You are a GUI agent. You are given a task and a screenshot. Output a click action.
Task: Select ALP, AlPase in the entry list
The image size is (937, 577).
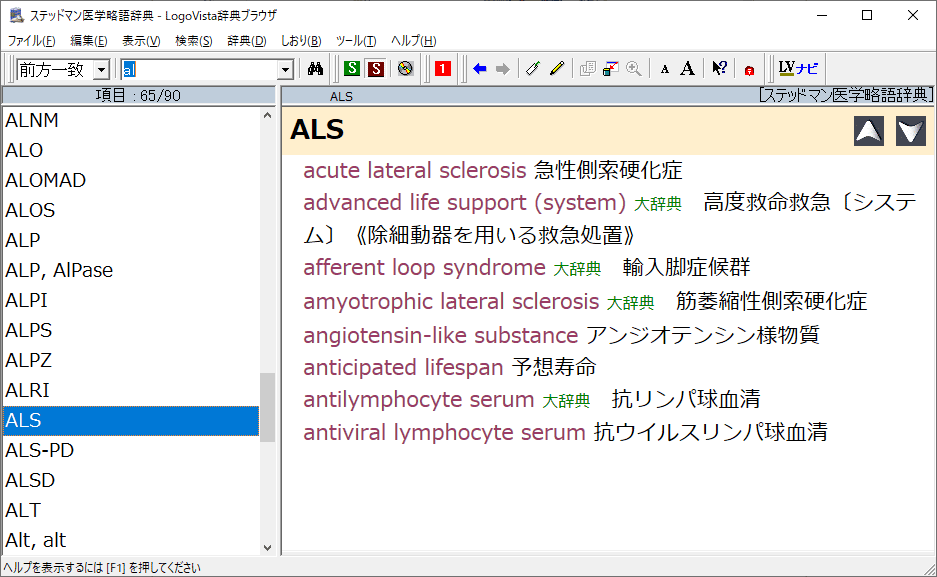131,270
